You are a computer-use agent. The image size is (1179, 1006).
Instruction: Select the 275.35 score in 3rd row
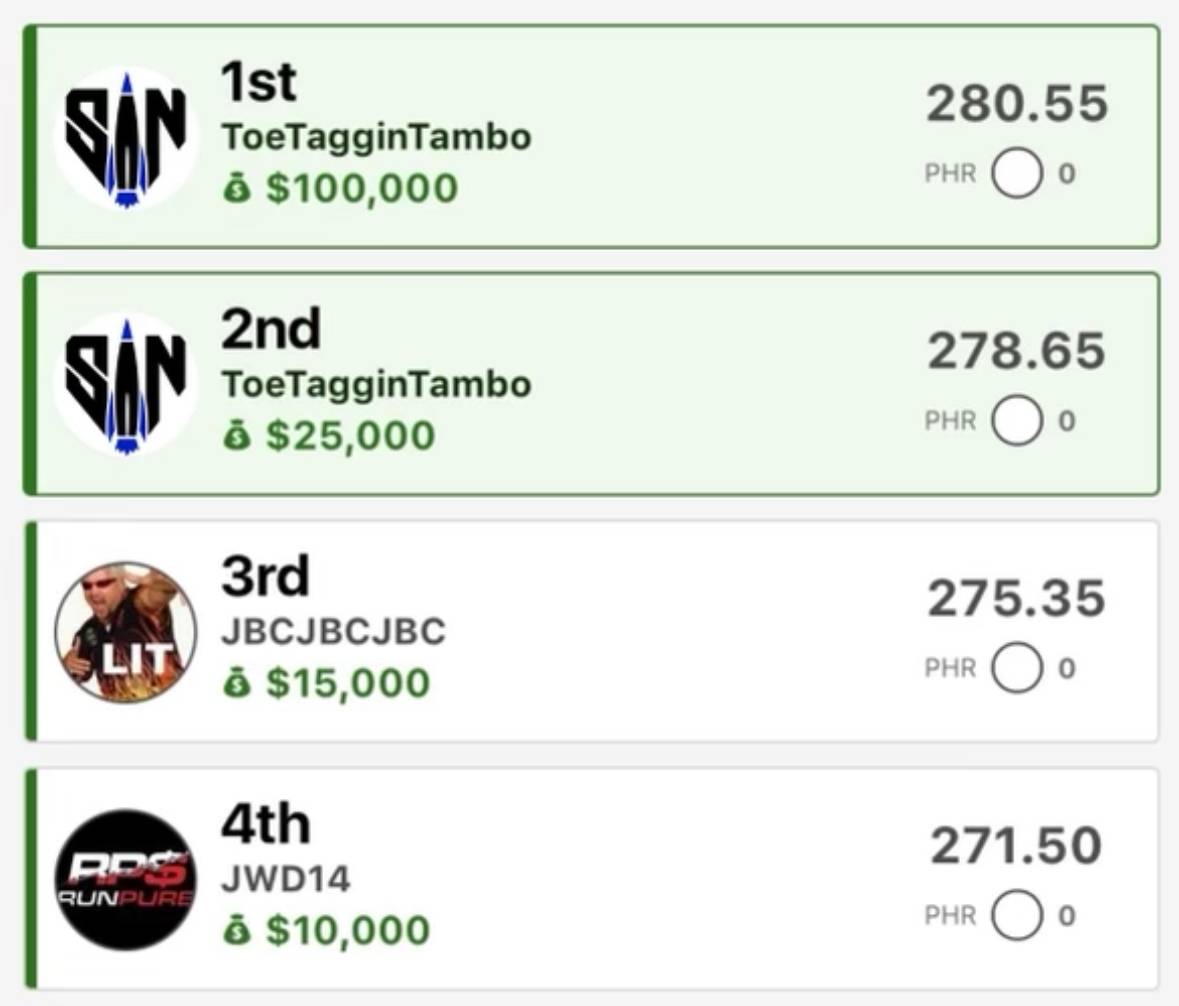[1017, 598]
